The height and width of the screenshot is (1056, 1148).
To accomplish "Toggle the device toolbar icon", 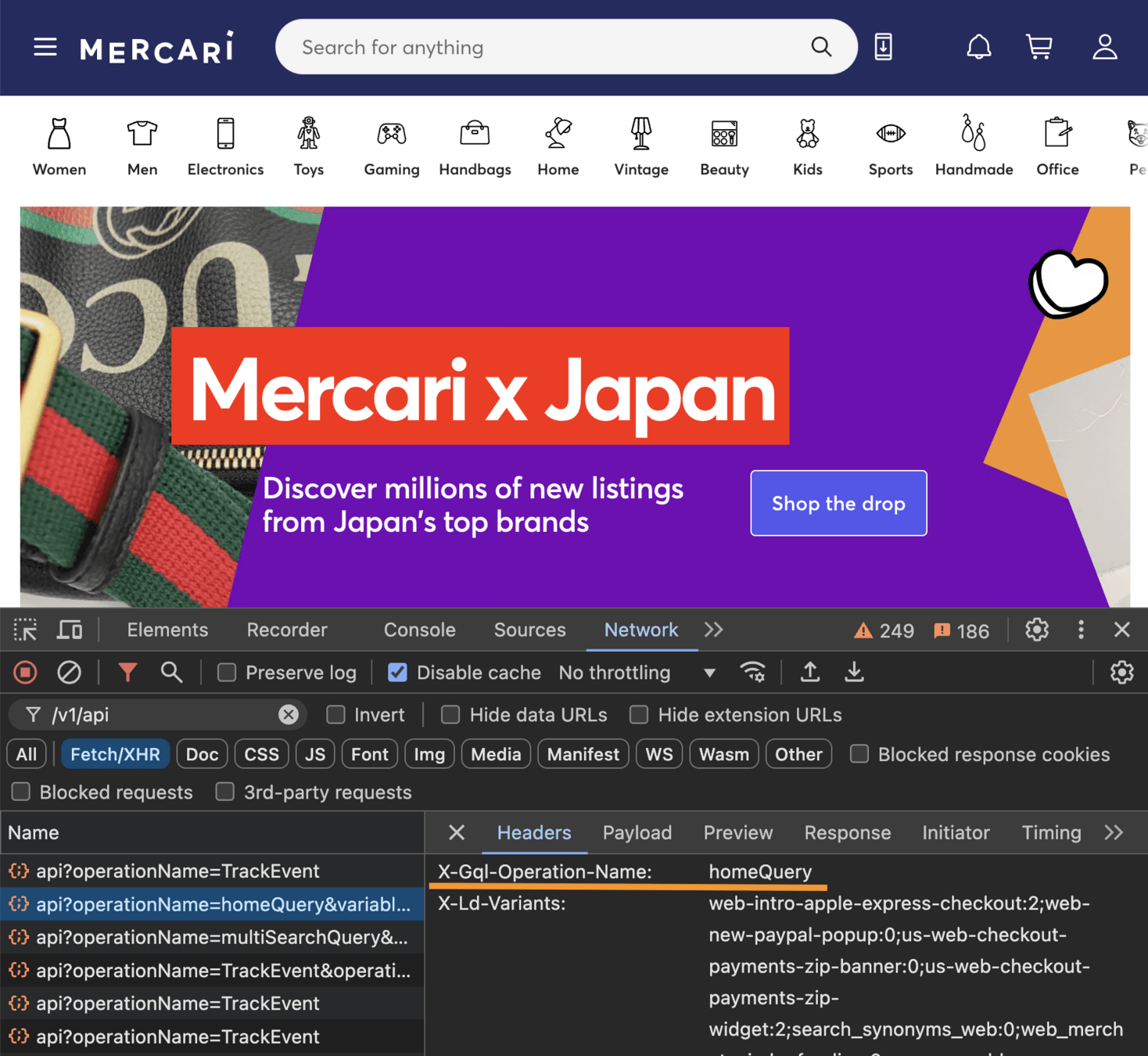I will pos(70,630).
